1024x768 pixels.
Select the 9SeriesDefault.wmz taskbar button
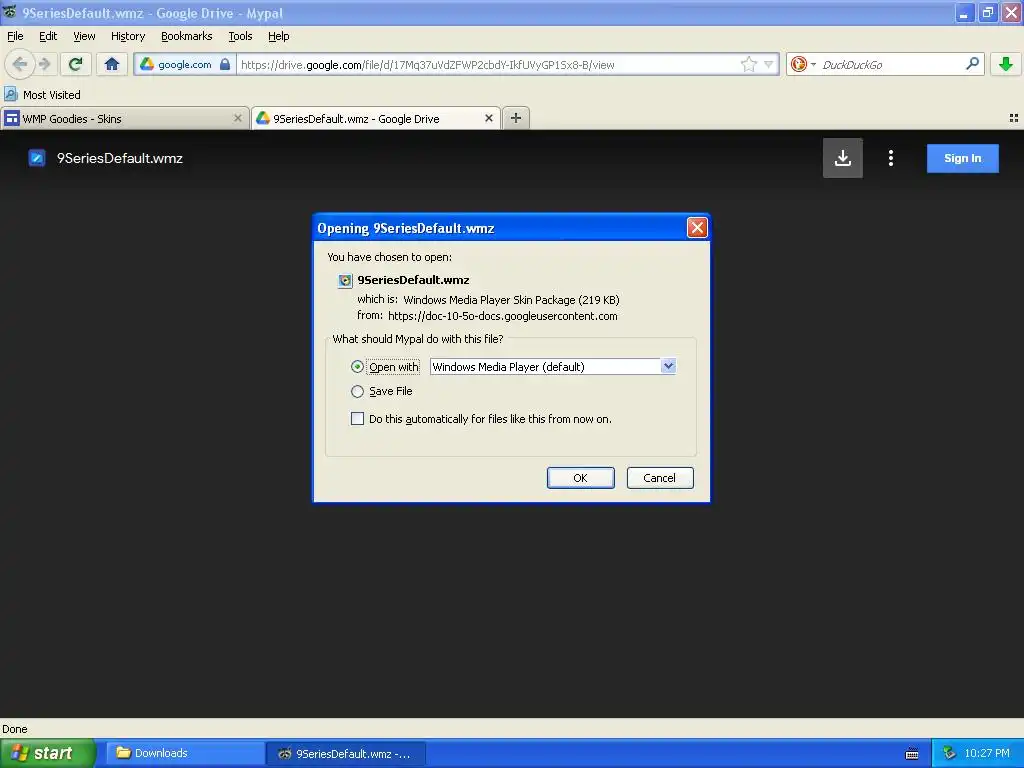[x=346, y=753]
